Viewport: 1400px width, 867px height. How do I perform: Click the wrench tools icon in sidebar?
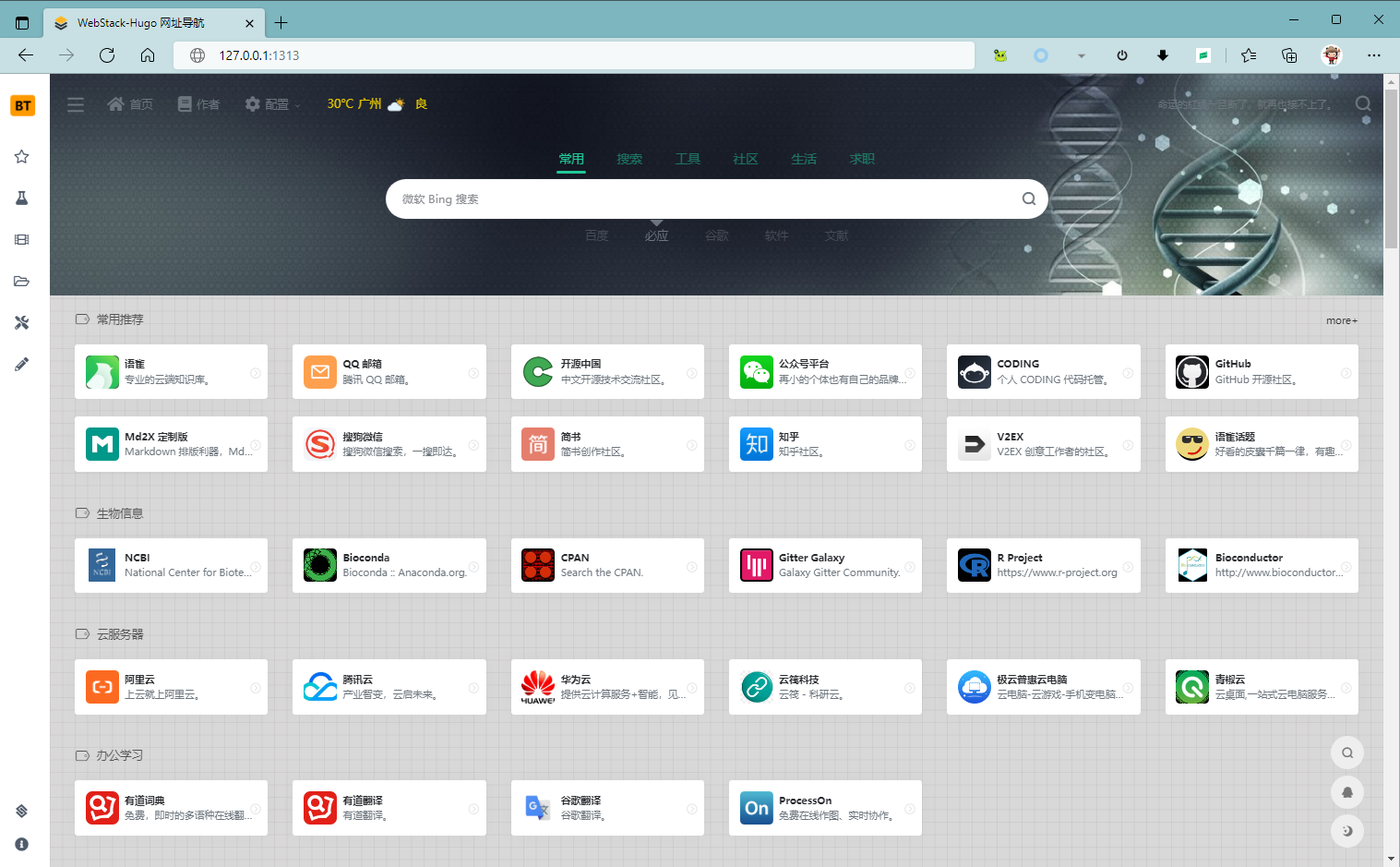coord(22,322)
